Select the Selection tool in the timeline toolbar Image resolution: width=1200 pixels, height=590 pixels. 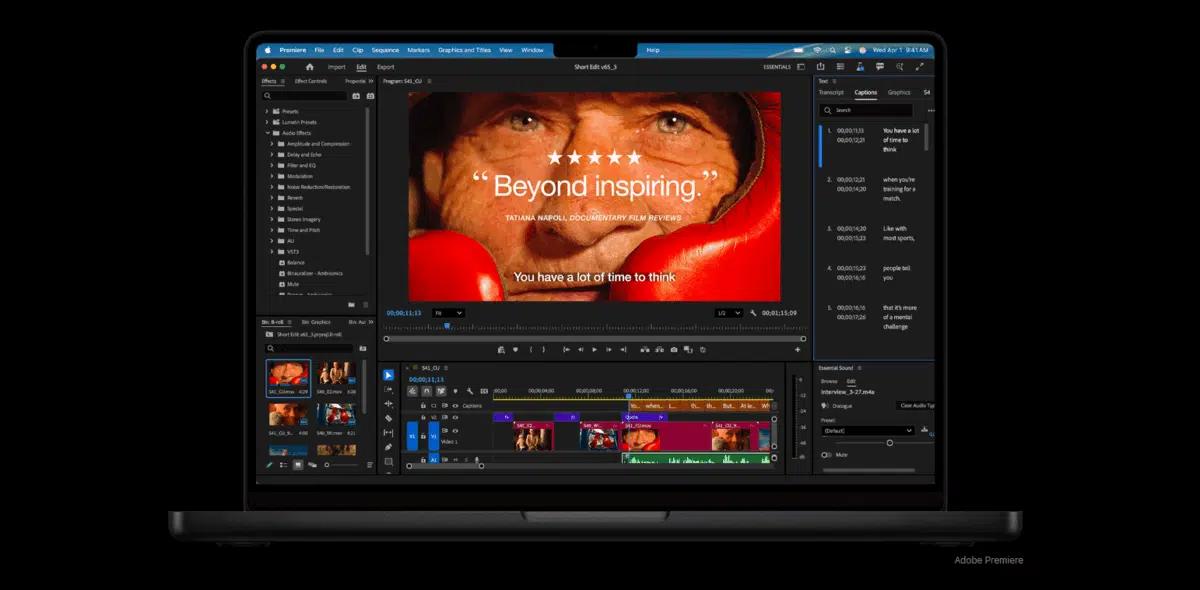(x=390, y=377)
